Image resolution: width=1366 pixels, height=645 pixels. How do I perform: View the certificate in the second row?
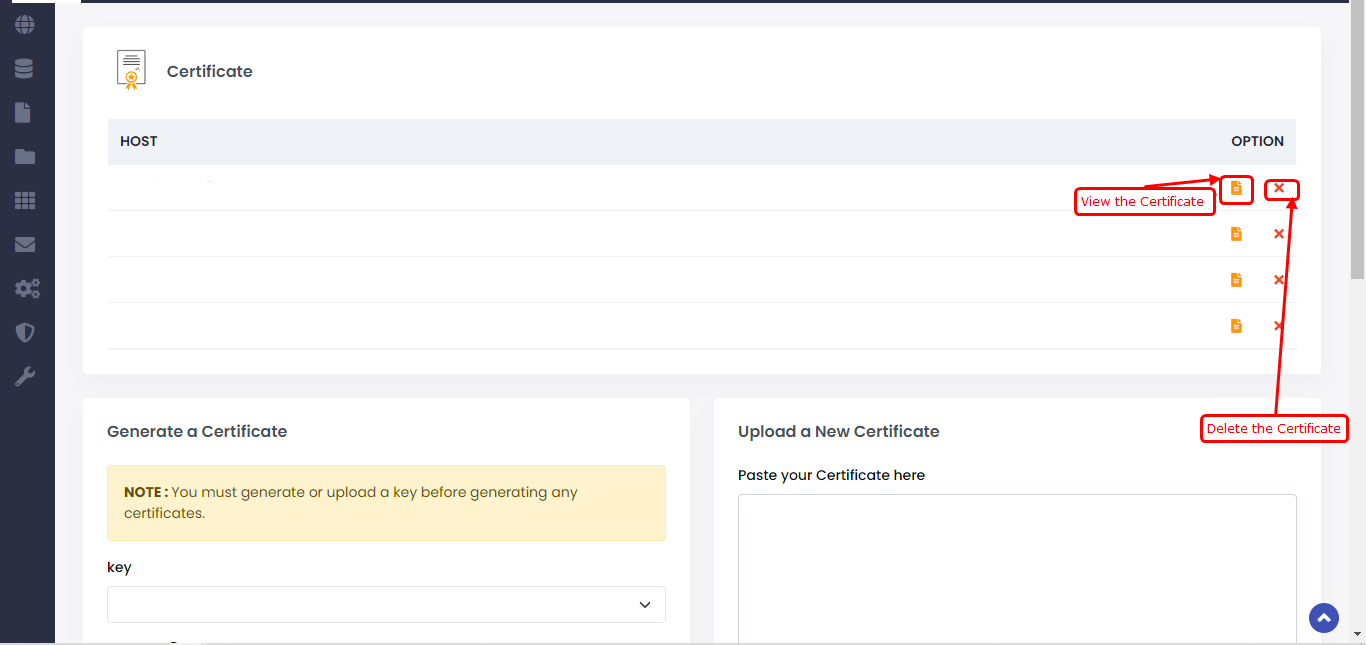tap(1236, 234)
